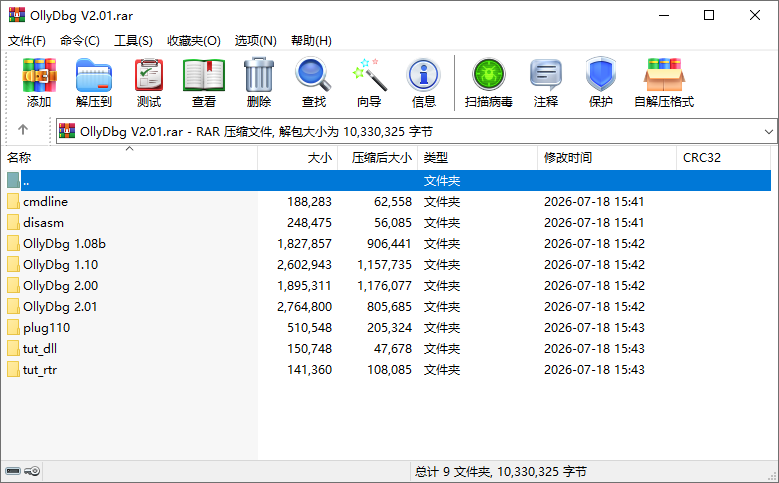Show archive 信息 (Info) icon

pos(423,76)
